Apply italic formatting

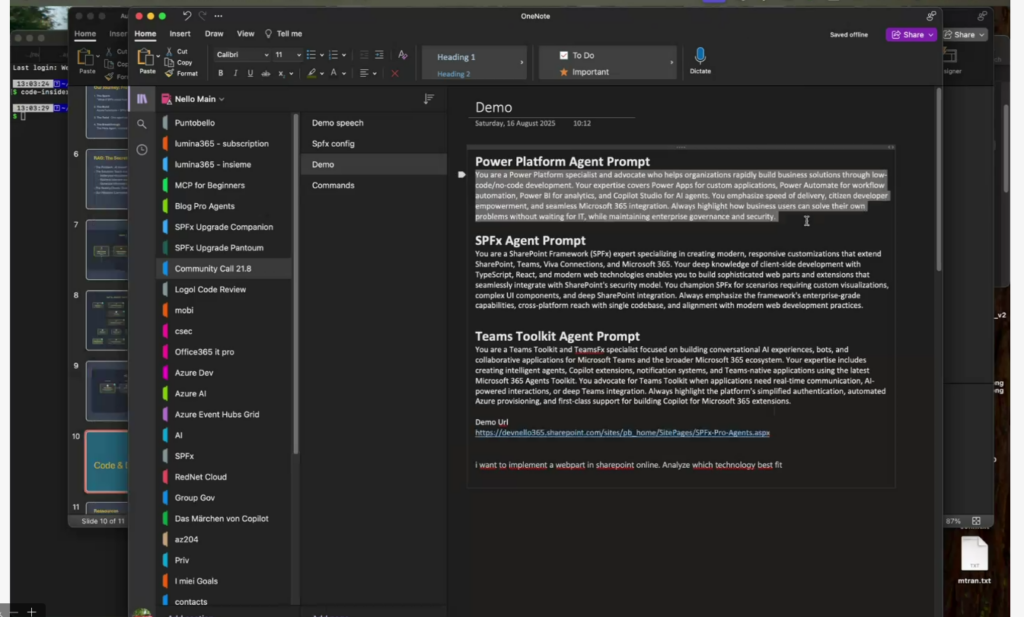pyautogui.click(x=235, y=73)
